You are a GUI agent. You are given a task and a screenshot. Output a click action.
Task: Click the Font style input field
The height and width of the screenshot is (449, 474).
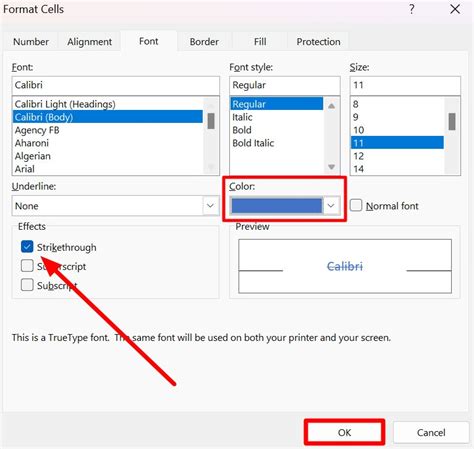(x=285, y=85)
